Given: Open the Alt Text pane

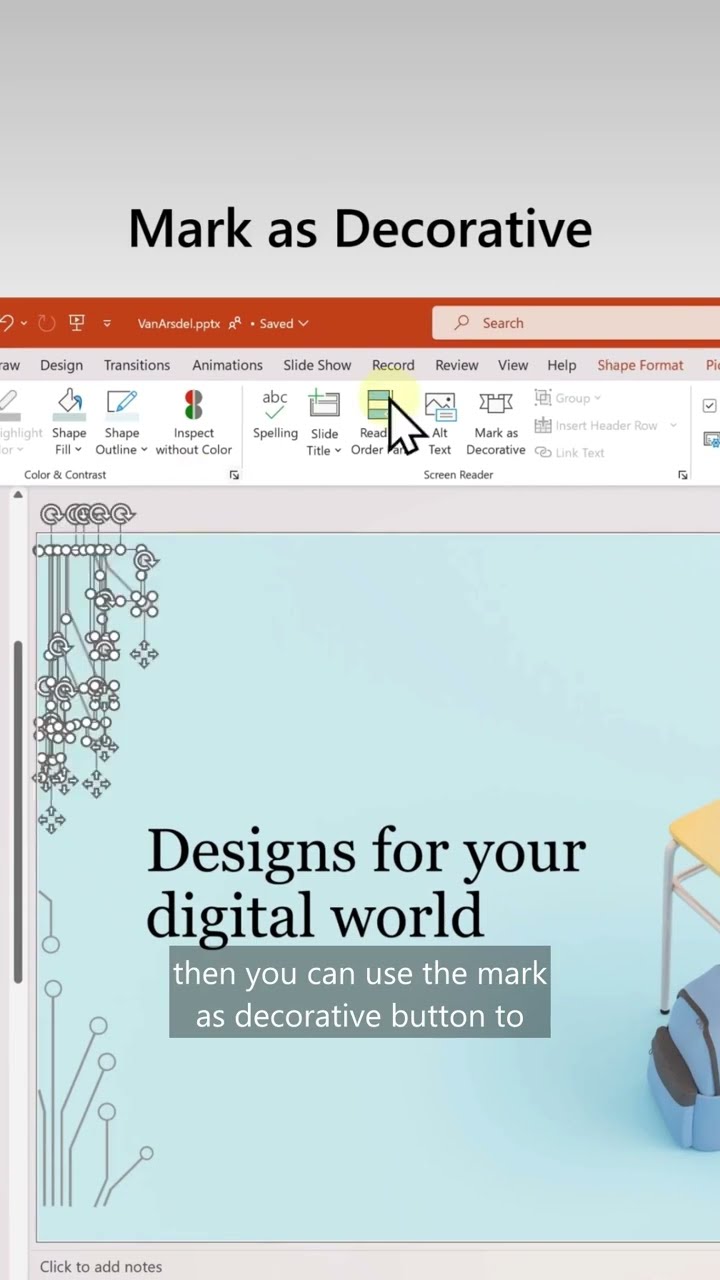Looking at the screenshot, I should click(x=440, y=424).
